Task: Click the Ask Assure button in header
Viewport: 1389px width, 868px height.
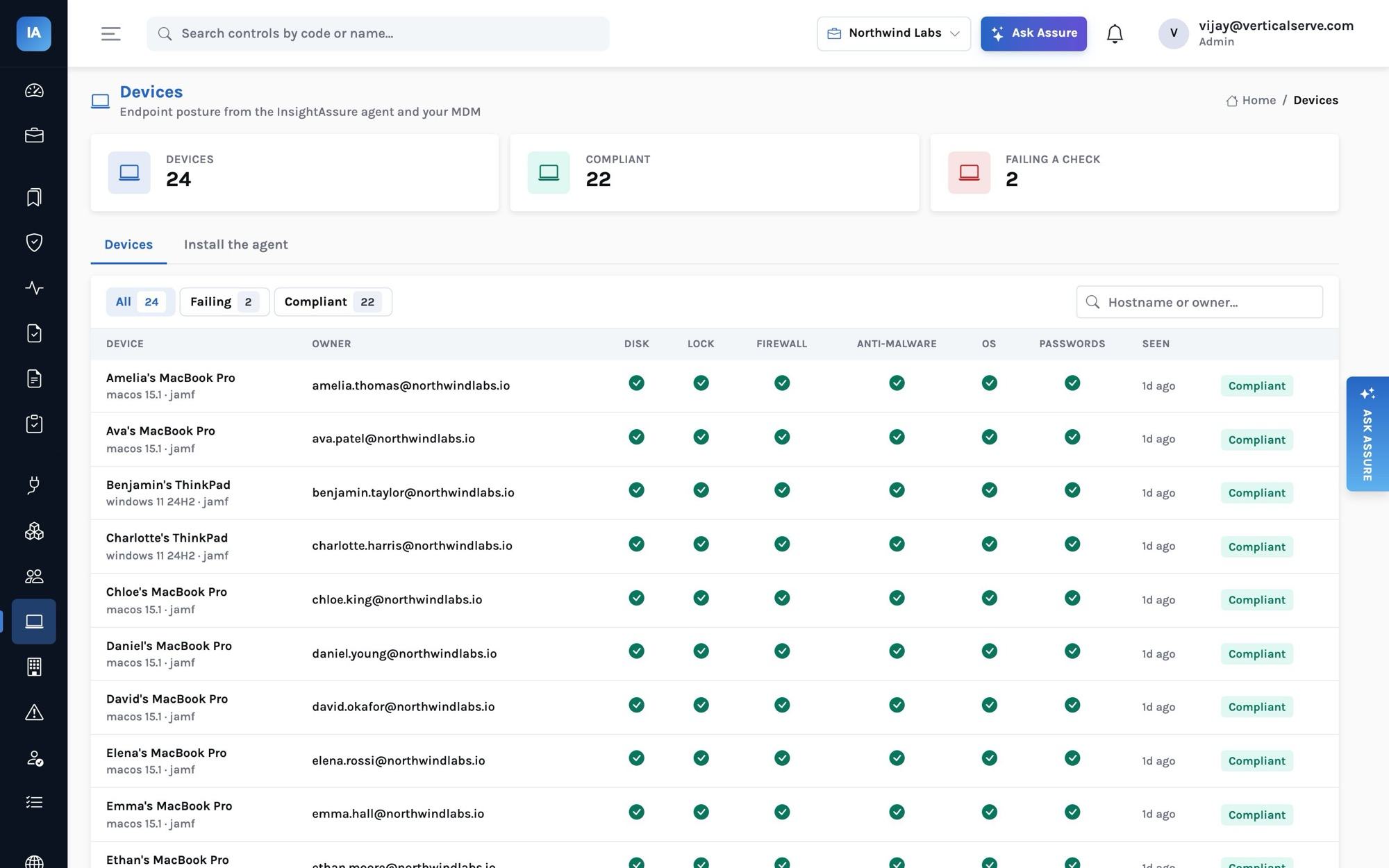Action: click(x=1033, y=33)
